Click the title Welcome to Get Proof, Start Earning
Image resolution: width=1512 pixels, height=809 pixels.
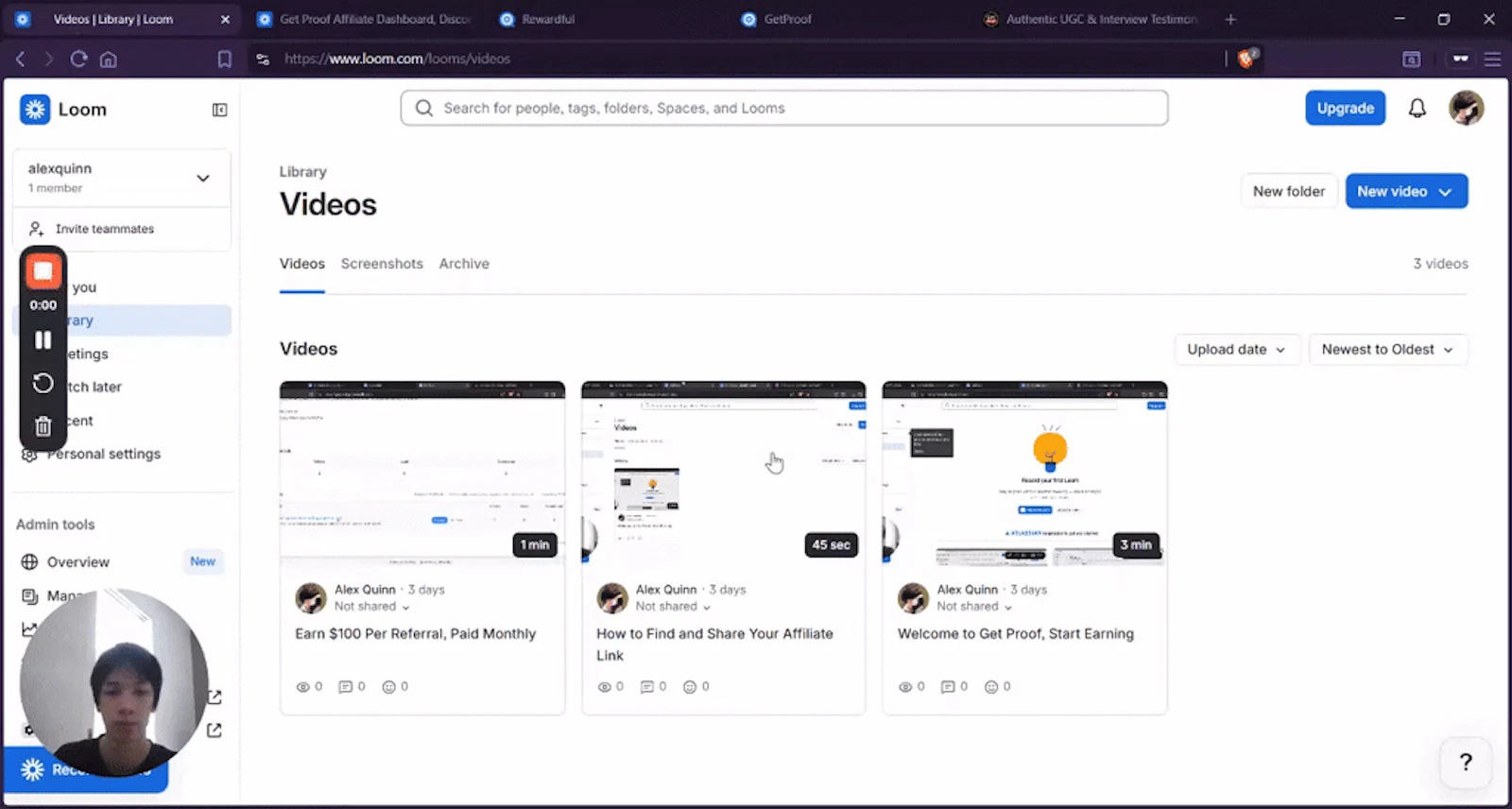click(x=1016, y=634)
